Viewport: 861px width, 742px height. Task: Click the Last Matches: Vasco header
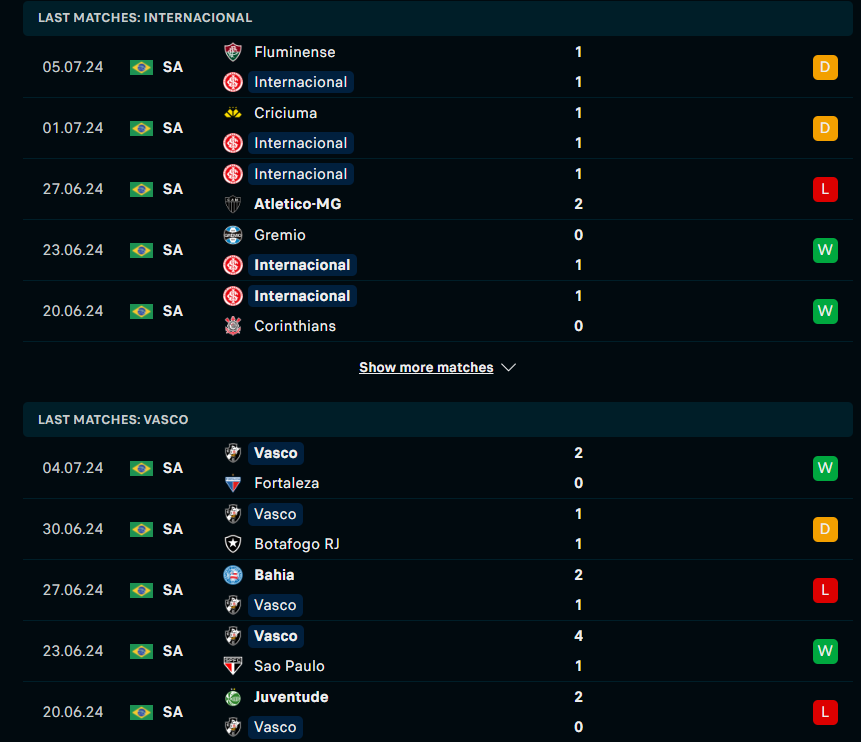coord(438,420)
